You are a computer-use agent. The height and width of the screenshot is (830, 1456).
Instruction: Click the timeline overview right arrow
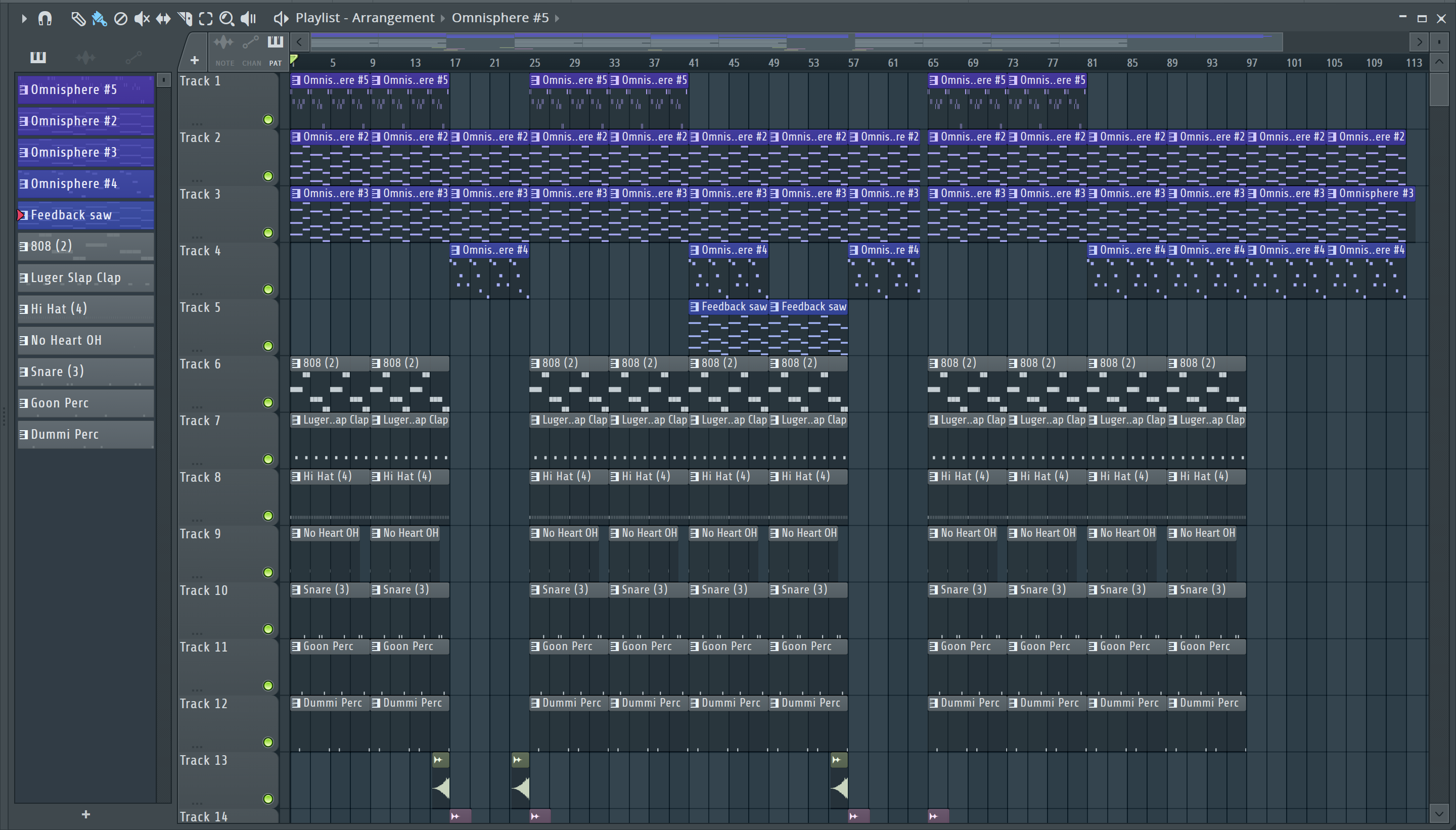click(x=1420, y=41)
